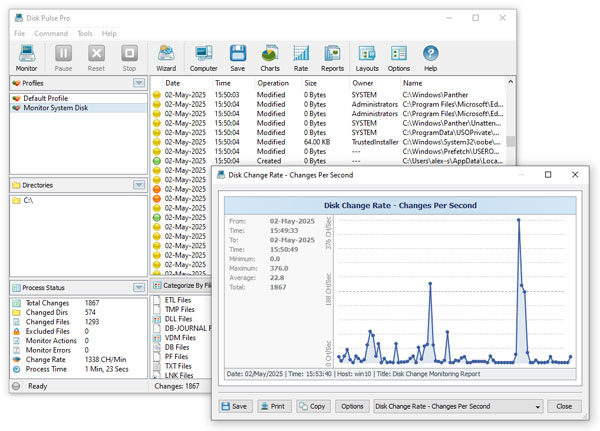Image resolution: width=600 pixels, height=431 pixels.
Task: Select the C:\ directory entry
Action: (x=78, y=200)
